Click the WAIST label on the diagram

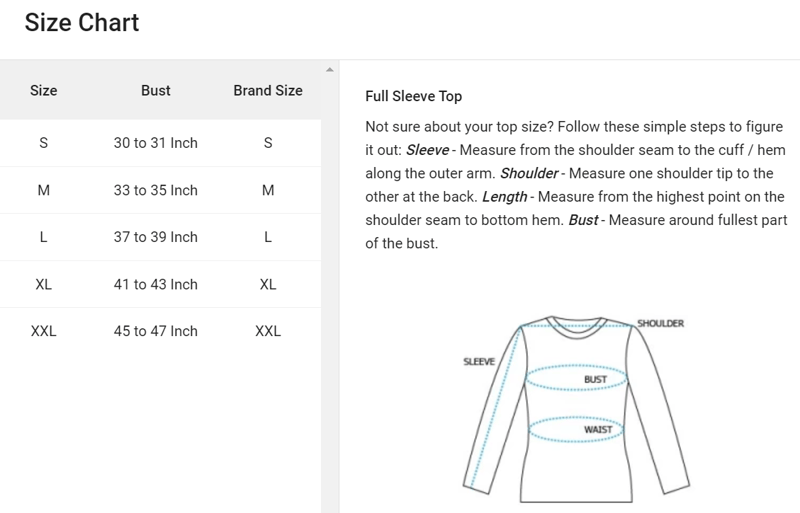[x=597, y=430]
